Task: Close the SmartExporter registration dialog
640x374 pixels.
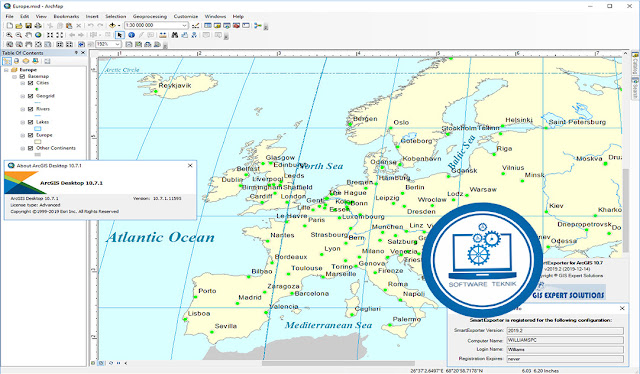Action: coord(622,309)
